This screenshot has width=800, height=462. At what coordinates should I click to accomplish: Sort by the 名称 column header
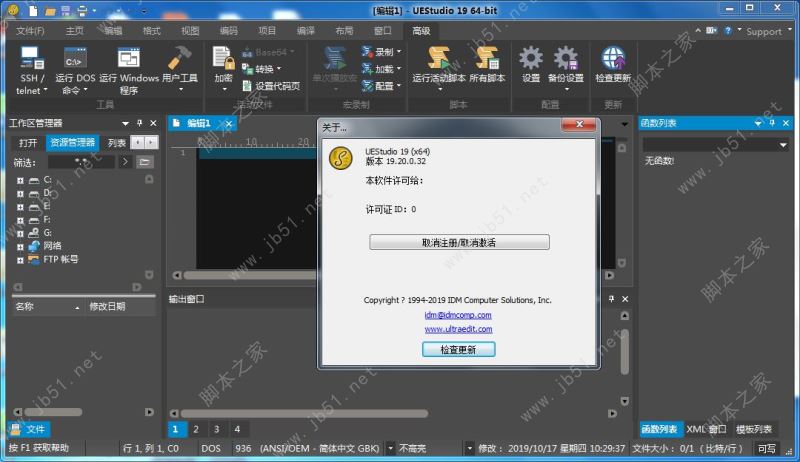click(x=47, y=306)
